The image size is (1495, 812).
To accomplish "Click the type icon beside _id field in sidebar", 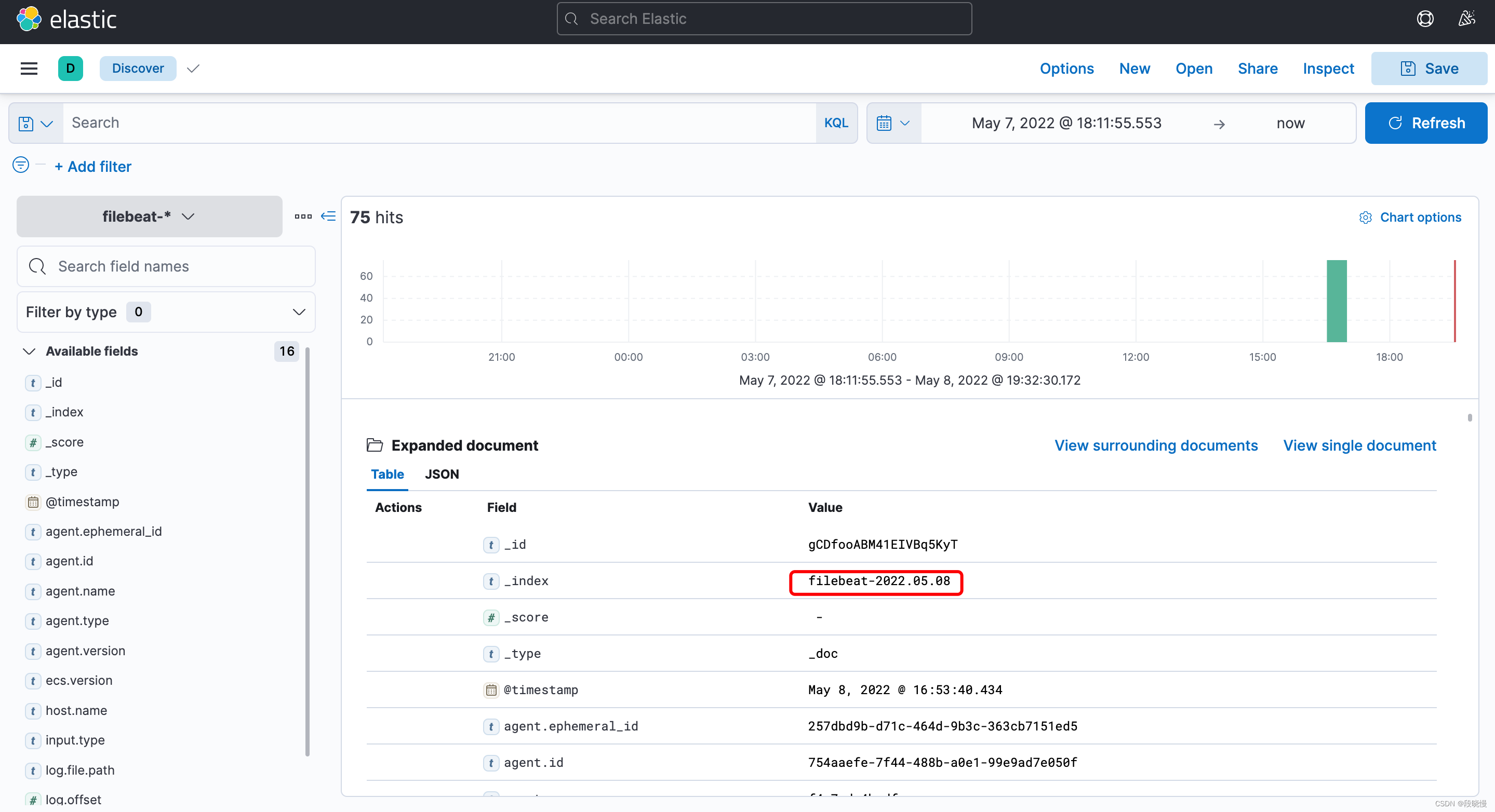I will (33, 383).
